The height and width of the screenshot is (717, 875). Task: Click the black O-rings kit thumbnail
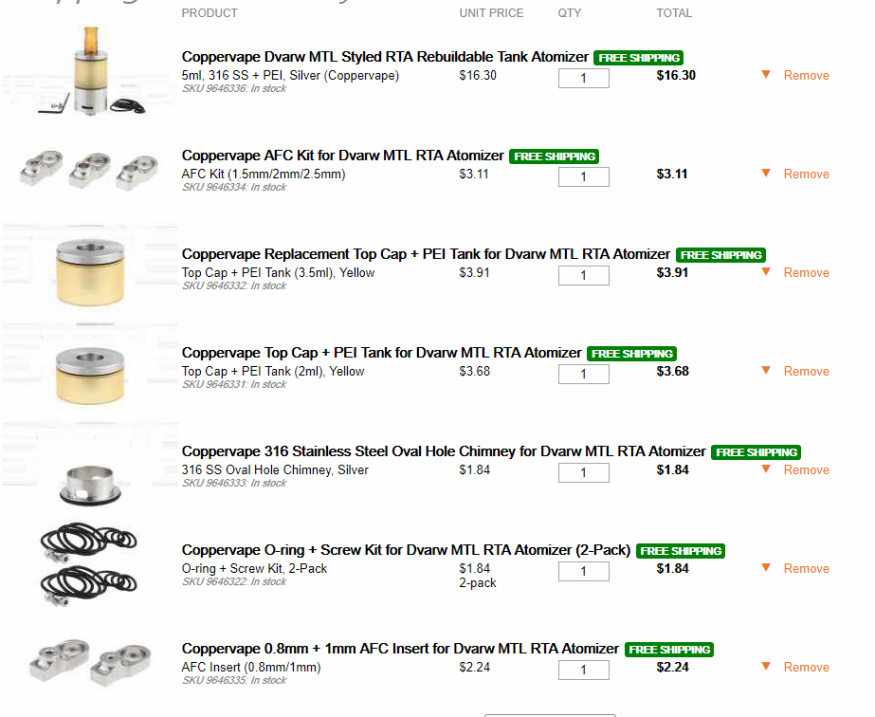click(89, 564)
